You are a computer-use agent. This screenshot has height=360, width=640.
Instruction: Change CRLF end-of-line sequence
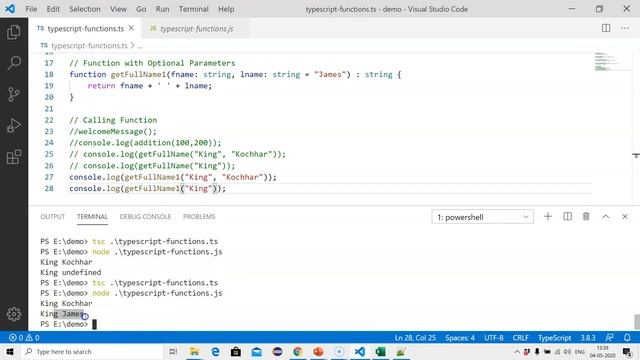click(x=520, y=338)
